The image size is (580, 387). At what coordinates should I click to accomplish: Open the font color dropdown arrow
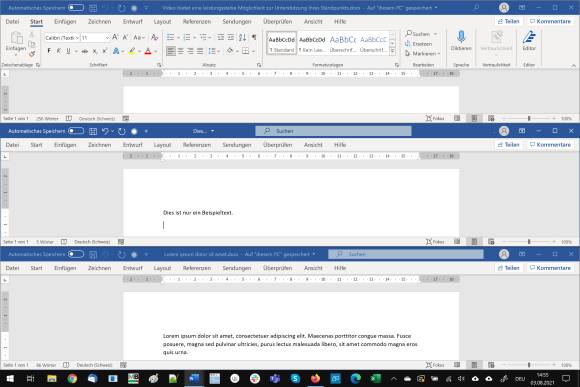pyautogui.click(x=156, y=51)
